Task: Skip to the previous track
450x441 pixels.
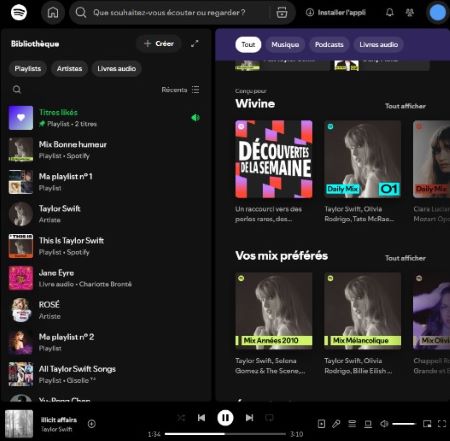Action: pyautogui.click(x=201, y=418)
